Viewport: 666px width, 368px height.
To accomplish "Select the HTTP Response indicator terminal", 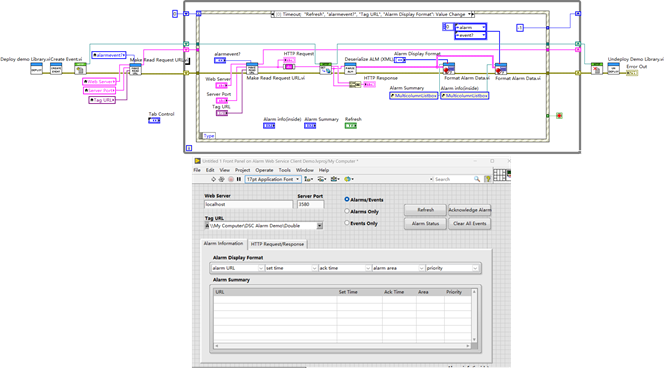I will pos(369,85).
